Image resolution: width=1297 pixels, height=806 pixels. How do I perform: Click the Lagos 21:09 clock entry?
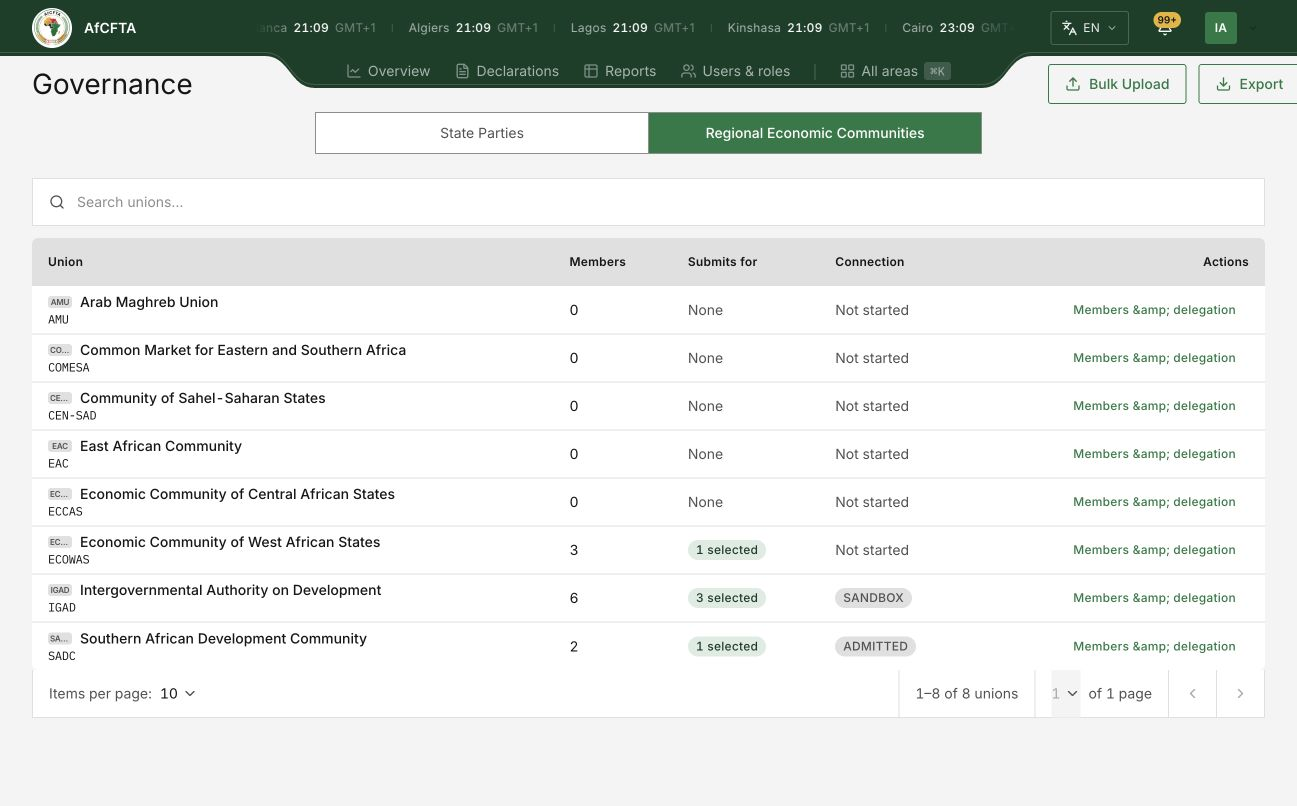point(633,28)
